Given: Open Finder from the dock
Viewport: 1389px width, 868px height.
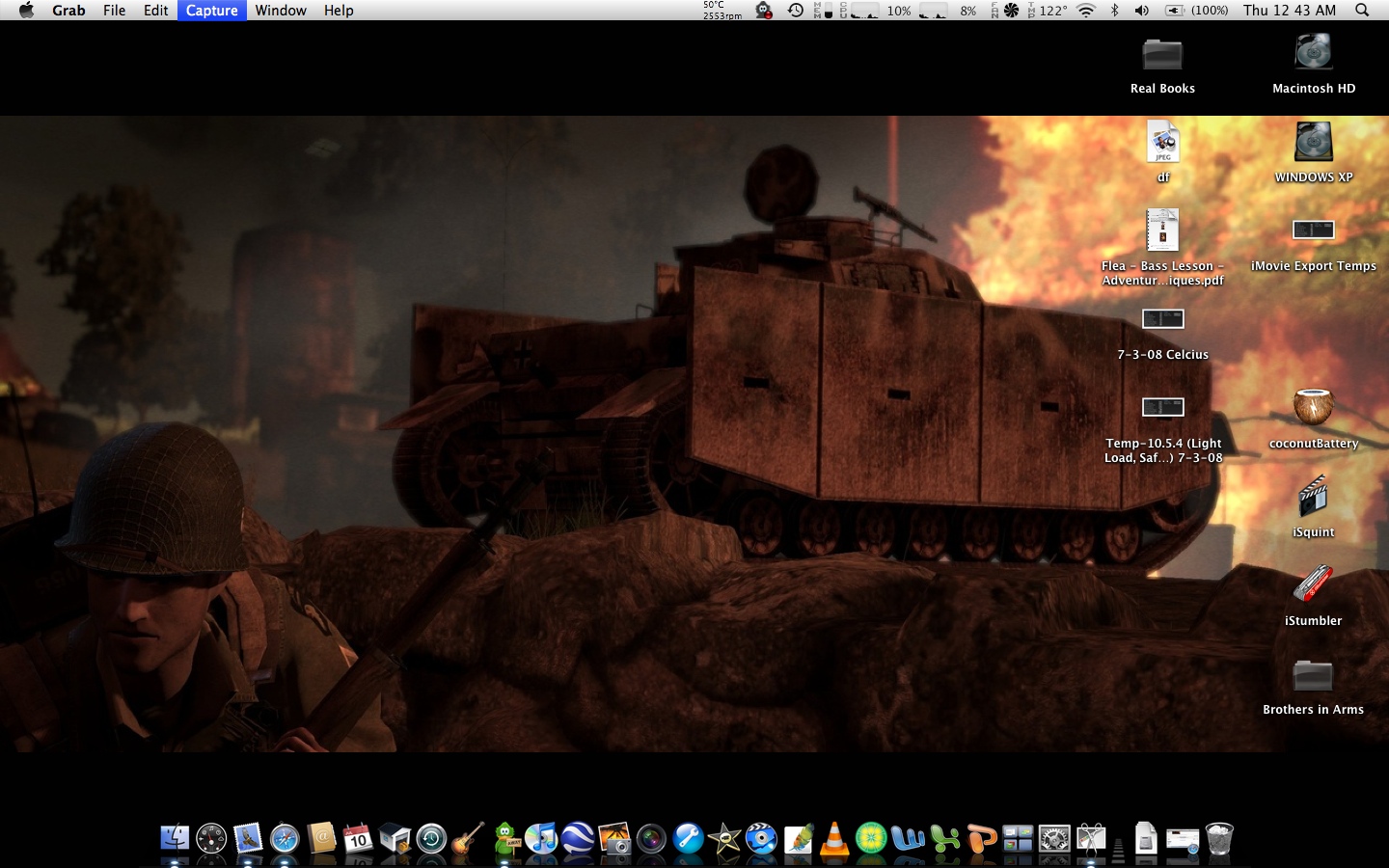Looking at the screenshot, I should tap(175, 839).
